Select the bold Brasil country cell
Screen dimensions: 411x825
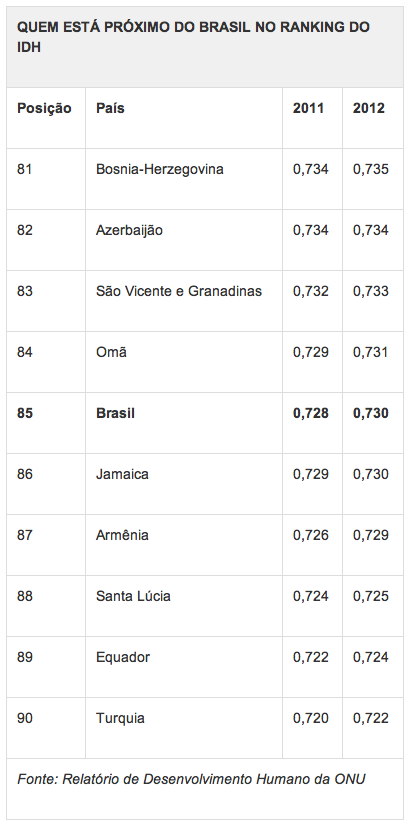click(115, 413)
